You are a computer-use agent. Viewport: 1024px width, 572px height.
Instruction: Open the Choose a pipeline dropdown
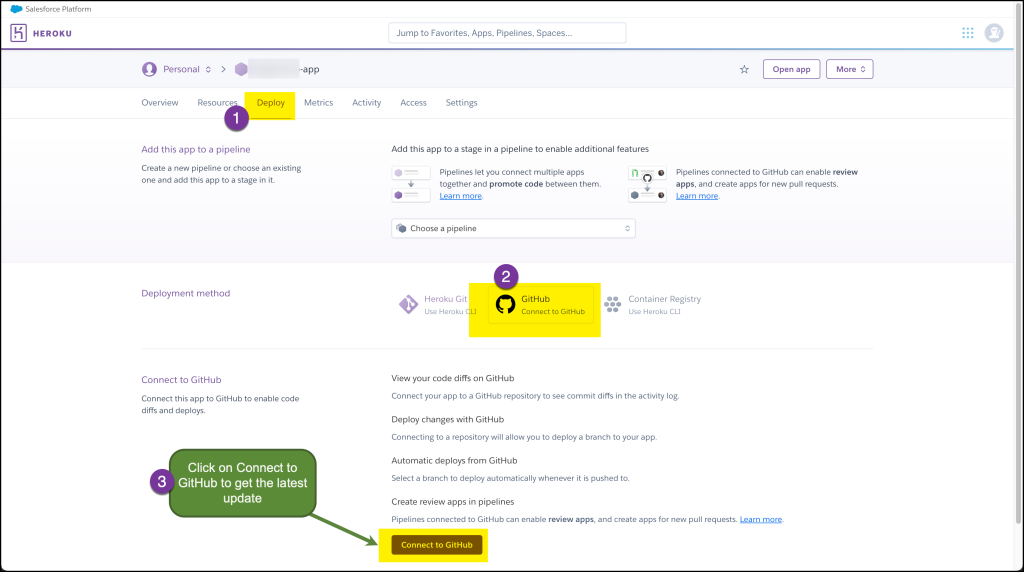(x=513, y=229)
